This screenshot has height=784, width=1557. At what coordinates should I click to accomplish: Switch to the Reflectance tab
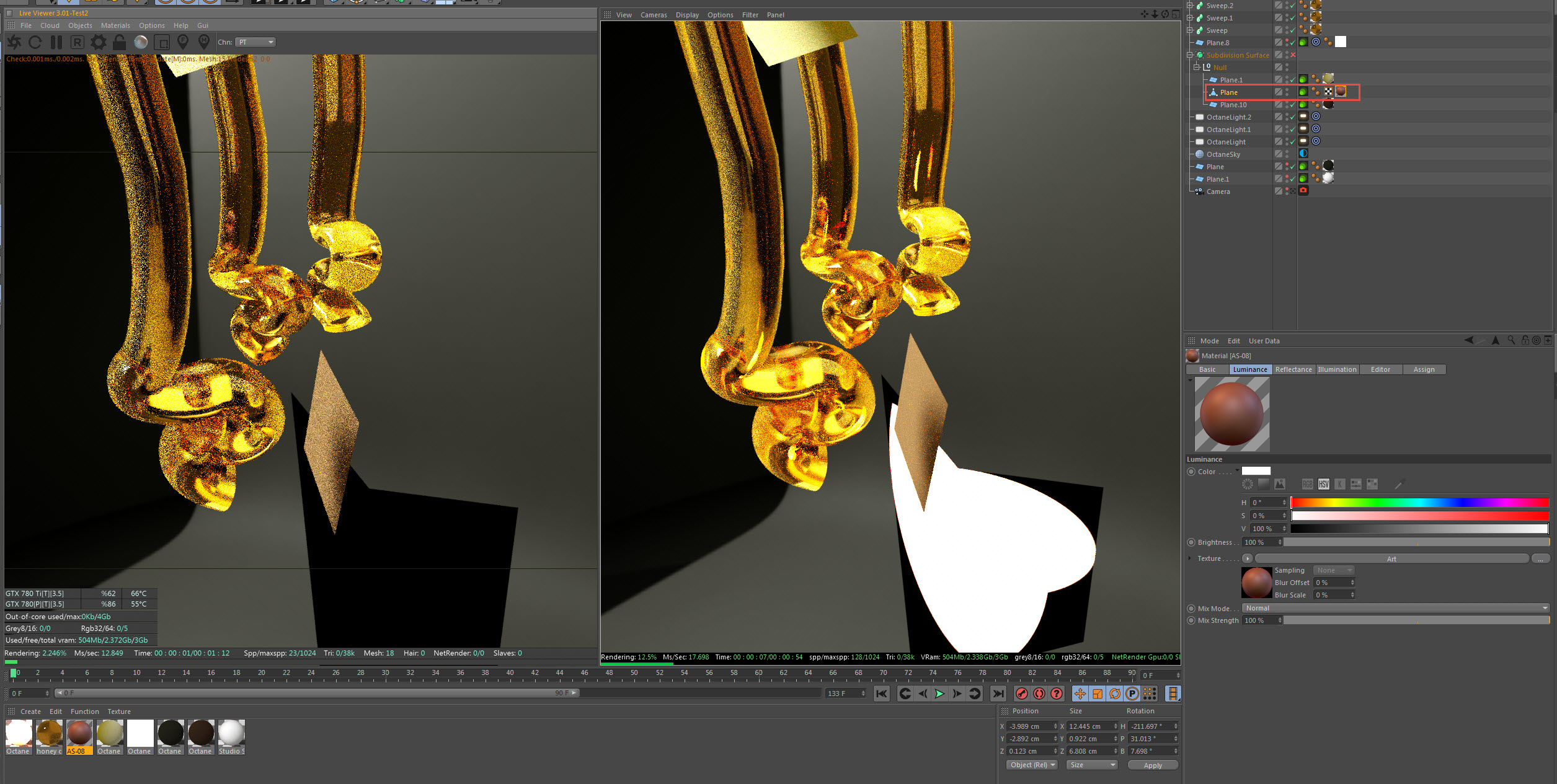1293,369
